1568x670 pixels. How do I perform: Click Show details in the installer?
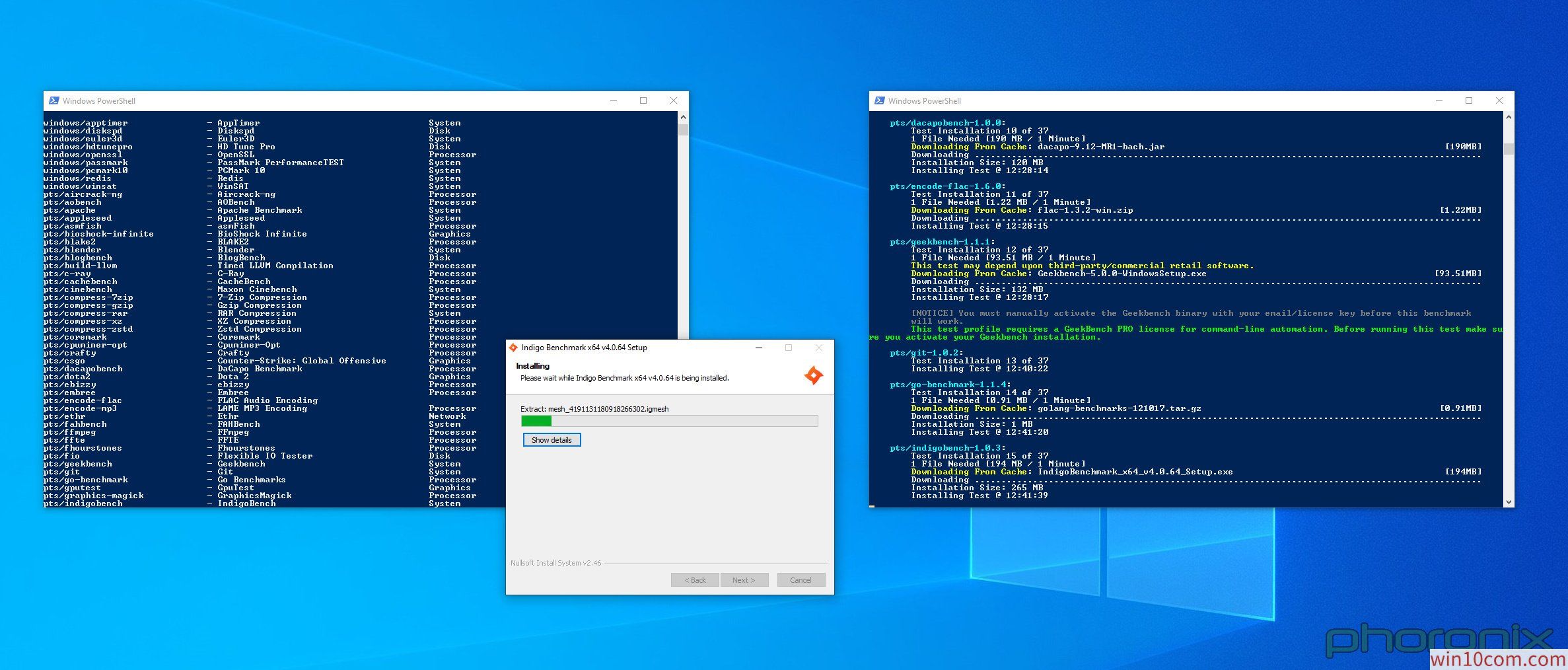coord(552,440)
